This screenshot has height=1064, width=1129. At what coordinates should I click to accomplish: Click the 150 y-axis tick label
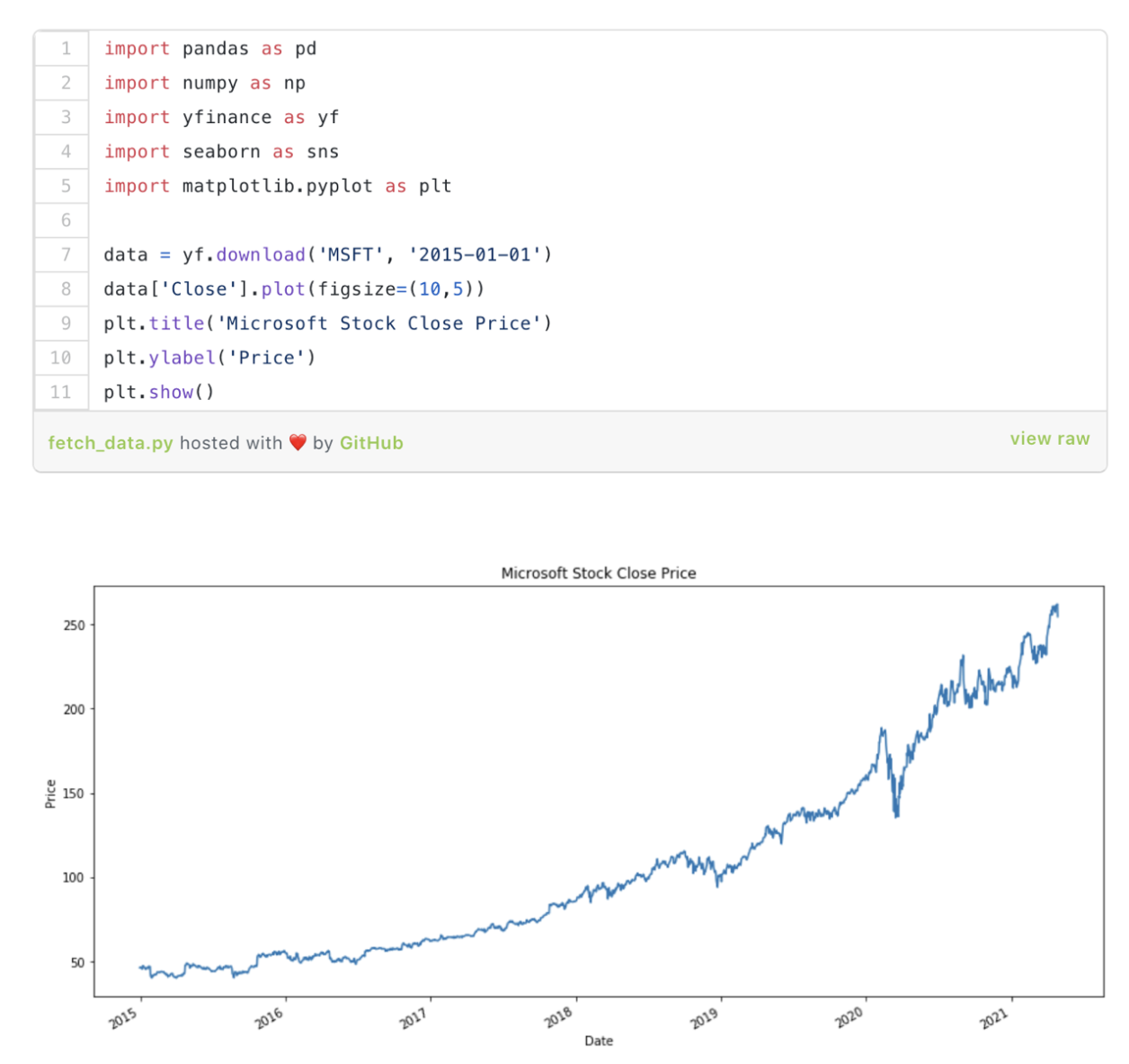pyautogui.click(x=75, y=794)
